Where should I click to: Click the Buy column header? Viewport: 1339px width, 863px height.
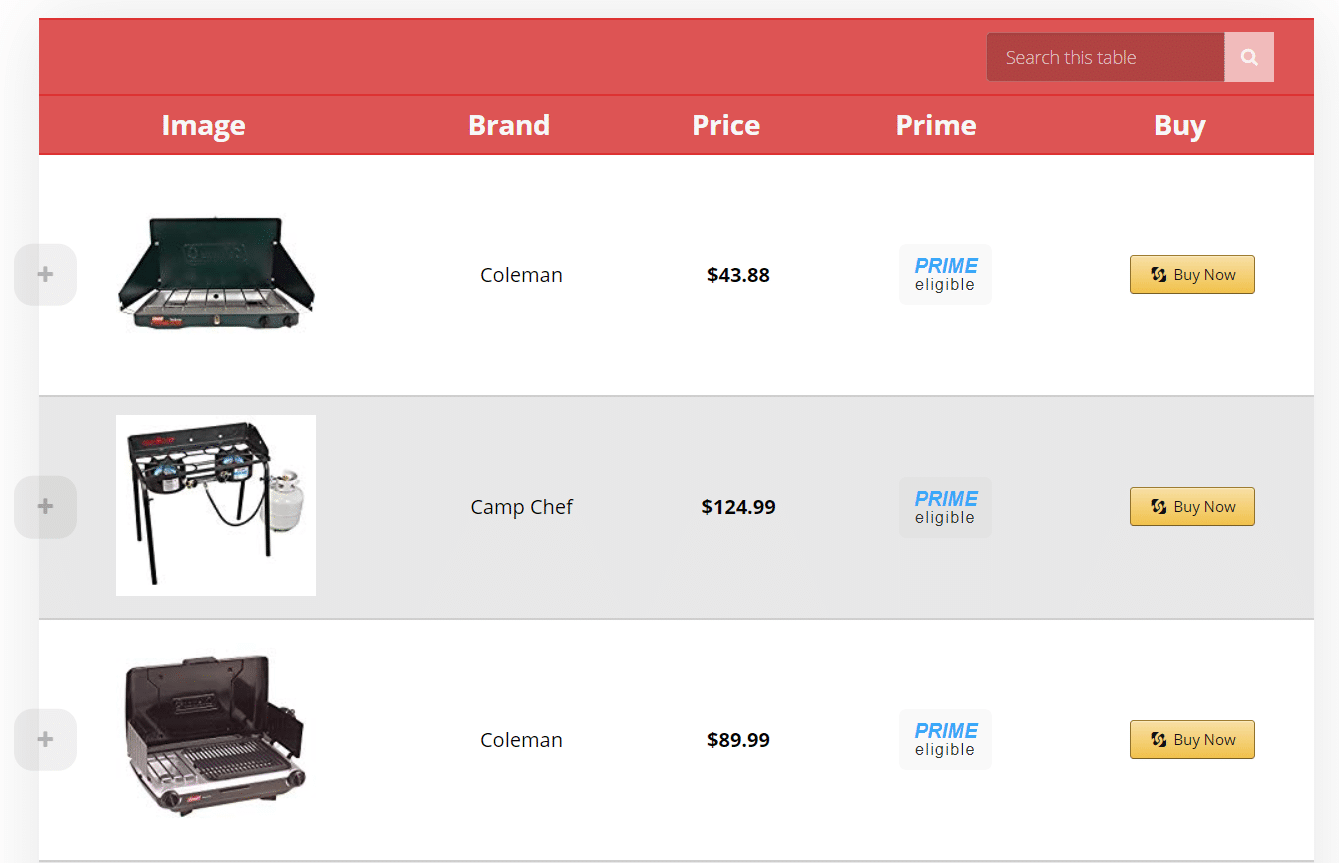pos(1180,125)
